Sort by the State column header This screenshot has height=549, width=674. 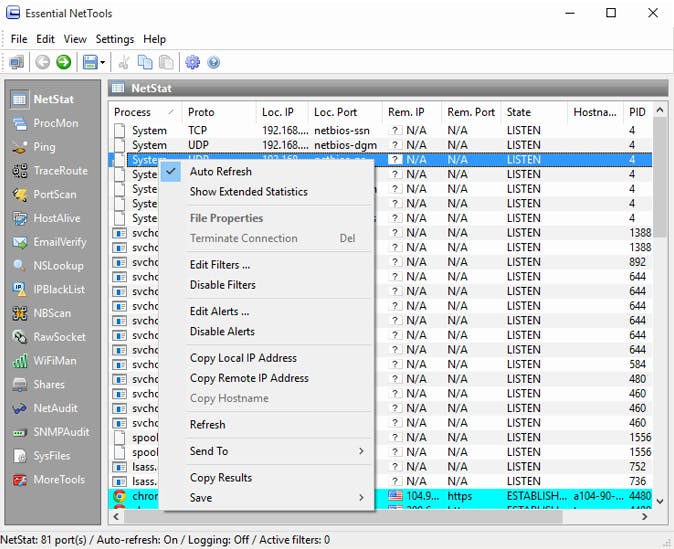[534, 112]
